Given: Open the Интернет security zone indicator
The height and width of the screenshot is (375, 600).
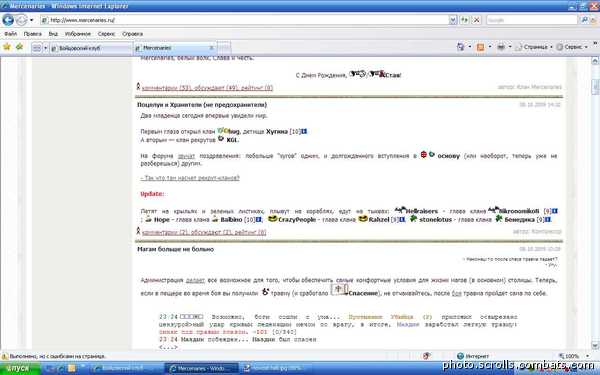Looking at the screenshot, I should tap(473, 356).
